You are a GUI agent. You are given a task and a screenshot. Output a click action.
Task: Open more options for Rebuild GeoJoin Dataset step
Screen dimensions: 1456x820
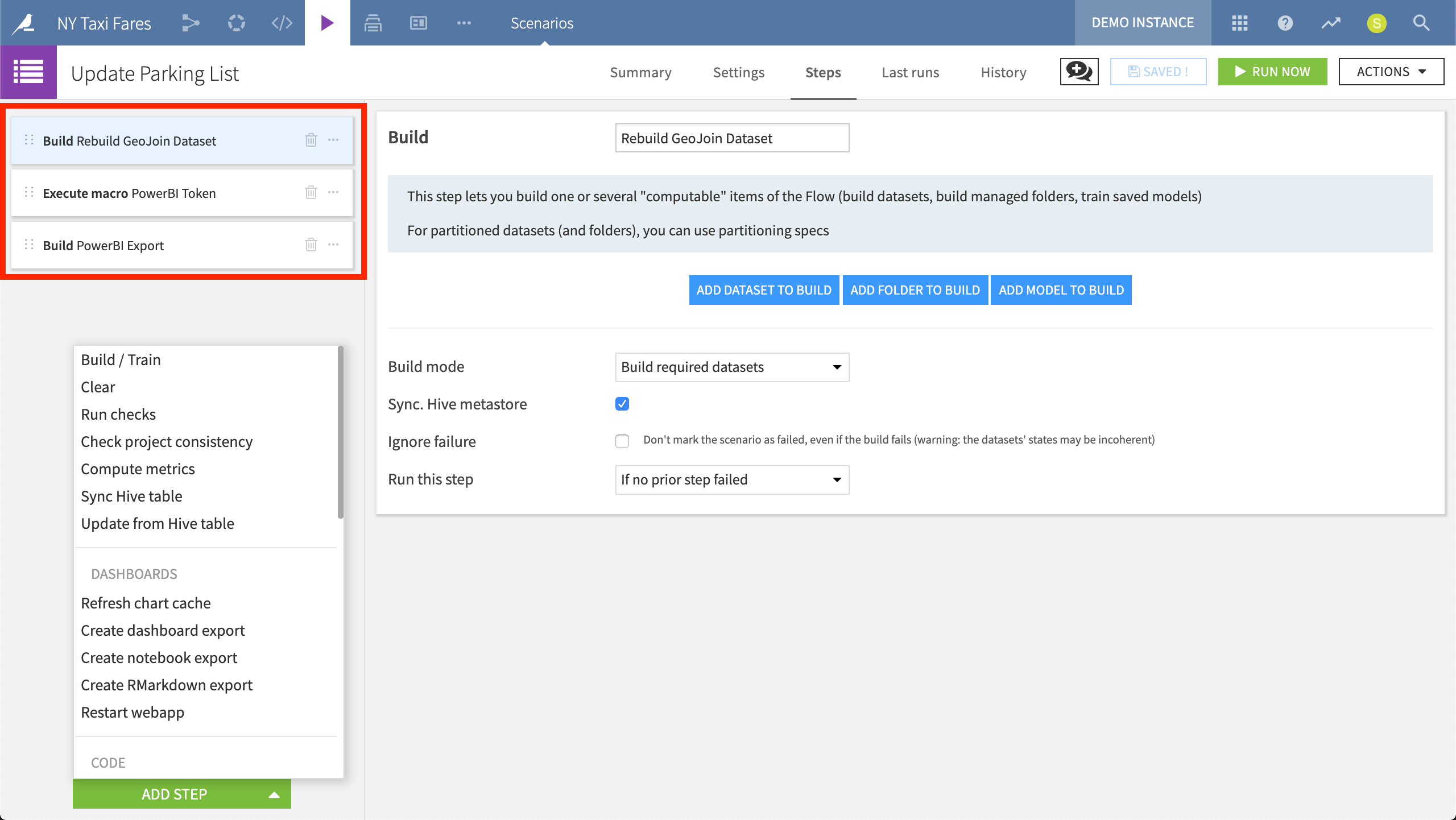click(x=333, y=140)
